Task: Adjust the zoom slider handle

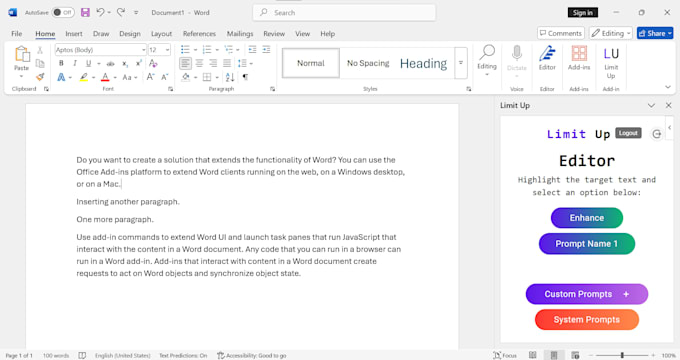Action: point(622,355)
